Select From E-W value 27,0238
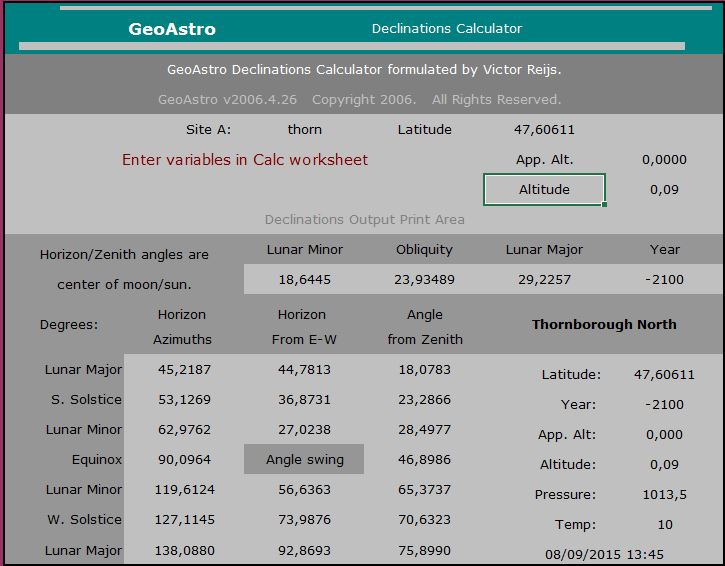The image size is (725, 566). tap(304, 430)
